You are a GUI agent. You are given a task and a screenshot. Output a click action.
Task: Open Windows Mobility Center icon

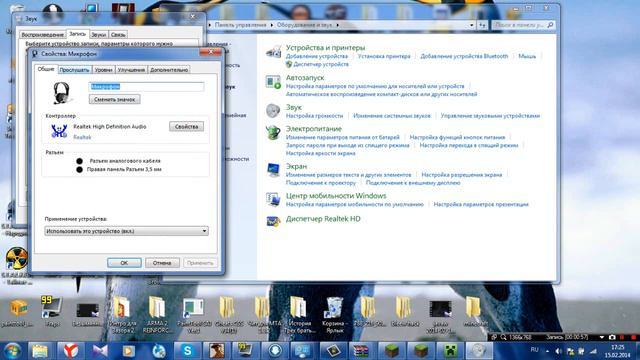click(273, 199)
